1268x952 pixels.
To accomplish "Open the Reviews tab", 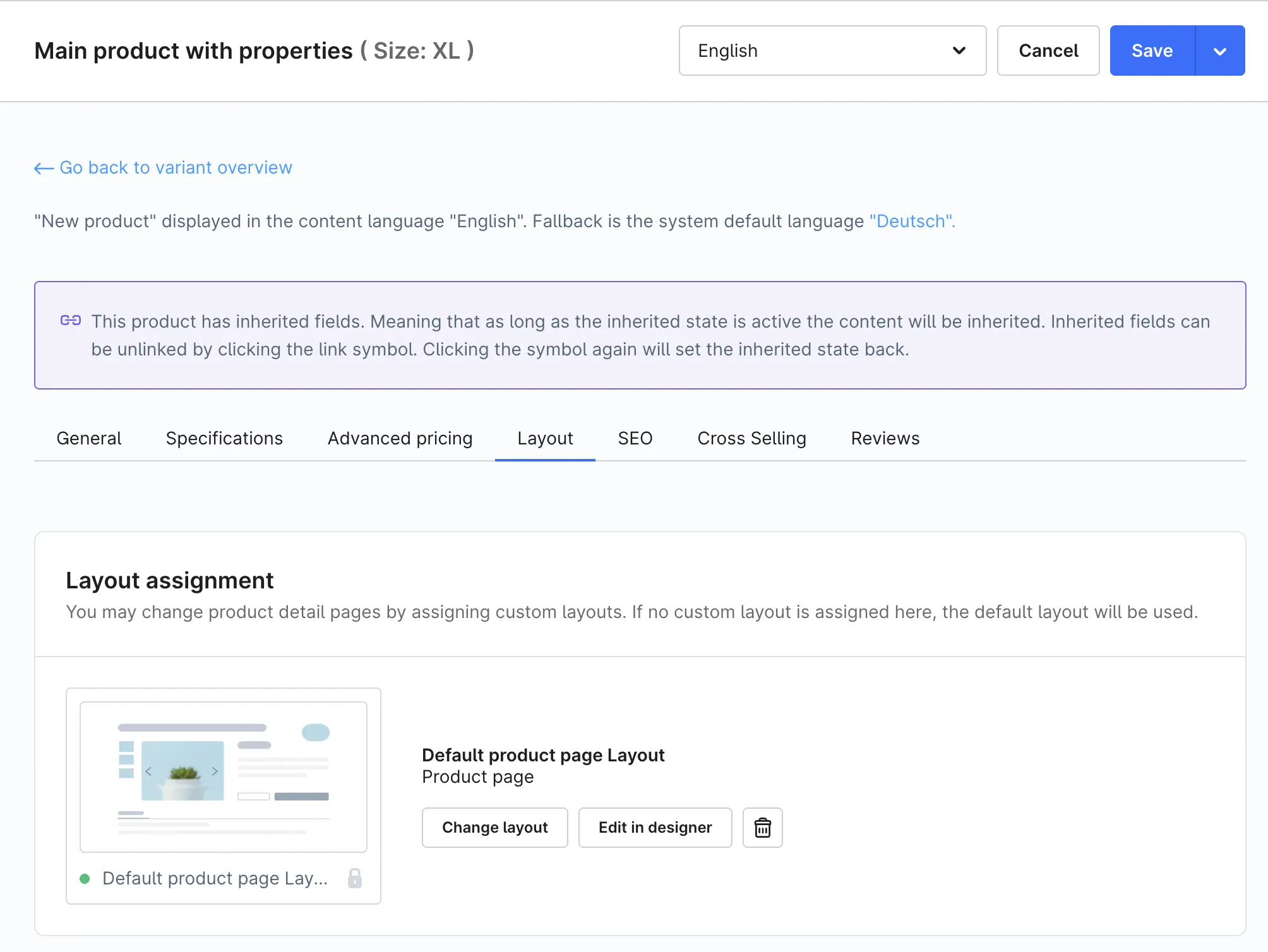I will pyautogui.click(x=885, y=438).
